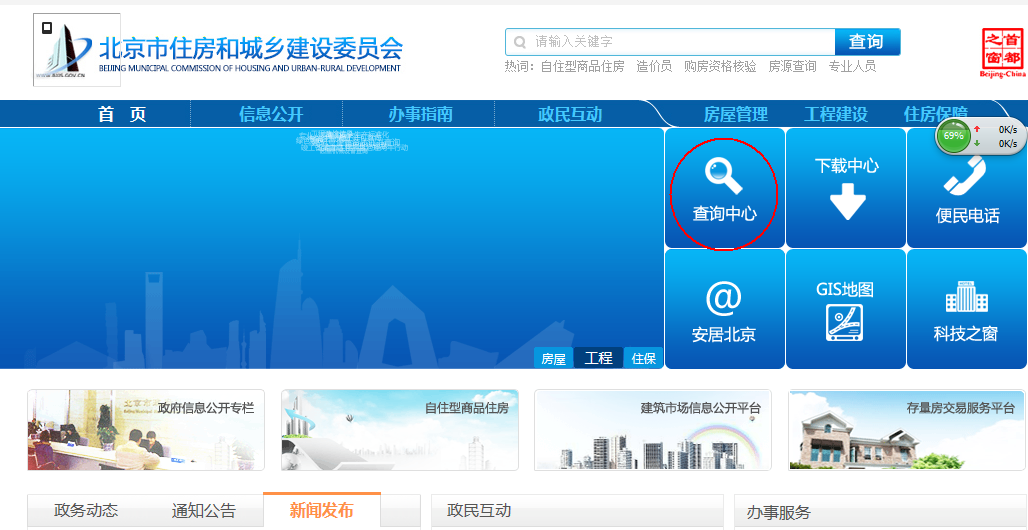The image size is (1028, 530).
Task: Switch banner to 工程 tab
Action: pos(599,358)
